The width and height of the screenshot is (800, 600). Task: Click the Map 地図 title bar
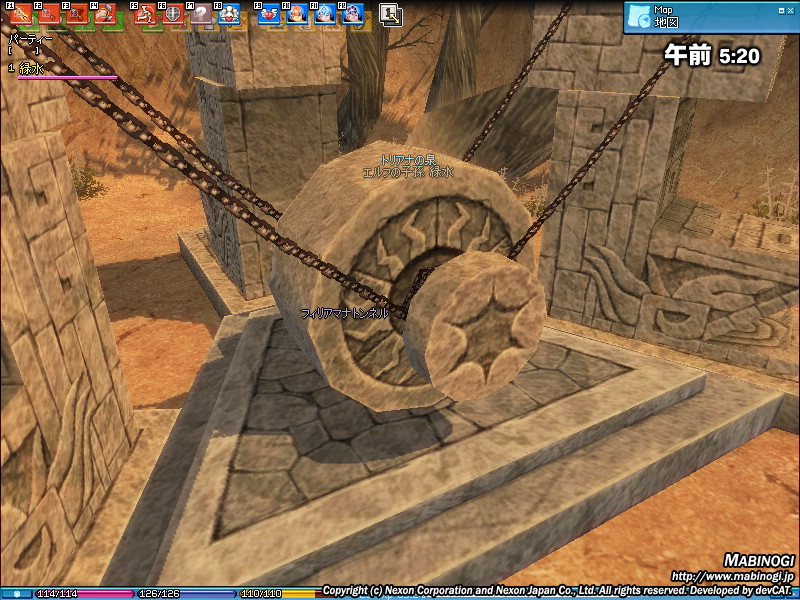(712, 17)
